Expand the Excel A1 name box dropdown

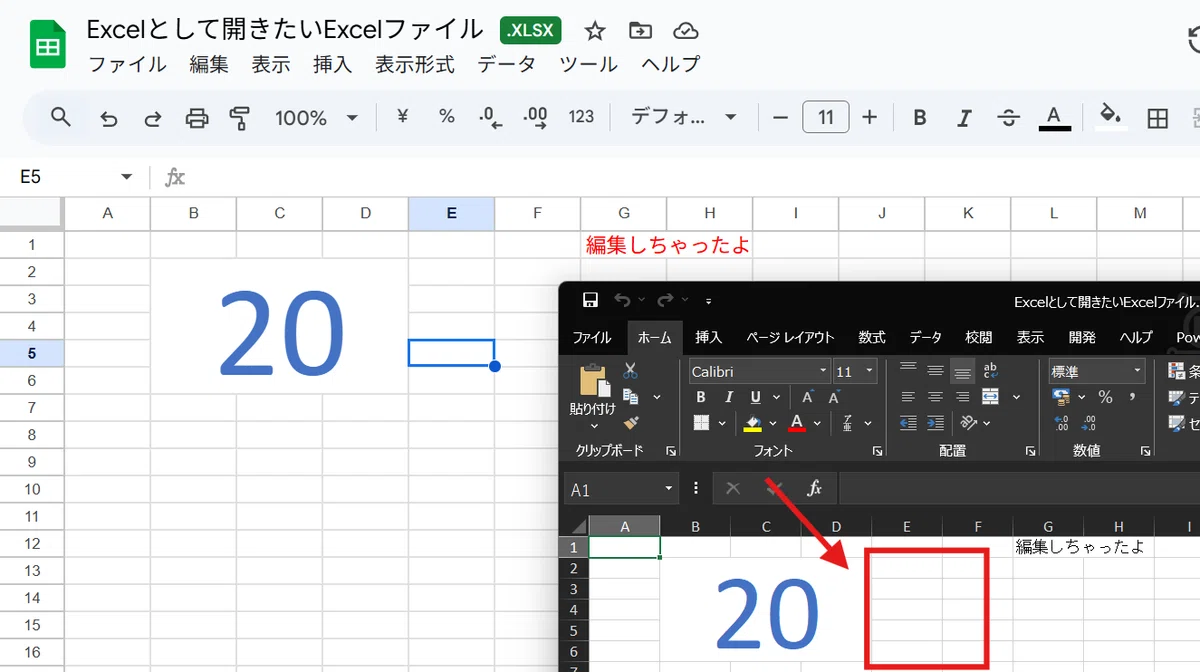[x=670, y=489]
